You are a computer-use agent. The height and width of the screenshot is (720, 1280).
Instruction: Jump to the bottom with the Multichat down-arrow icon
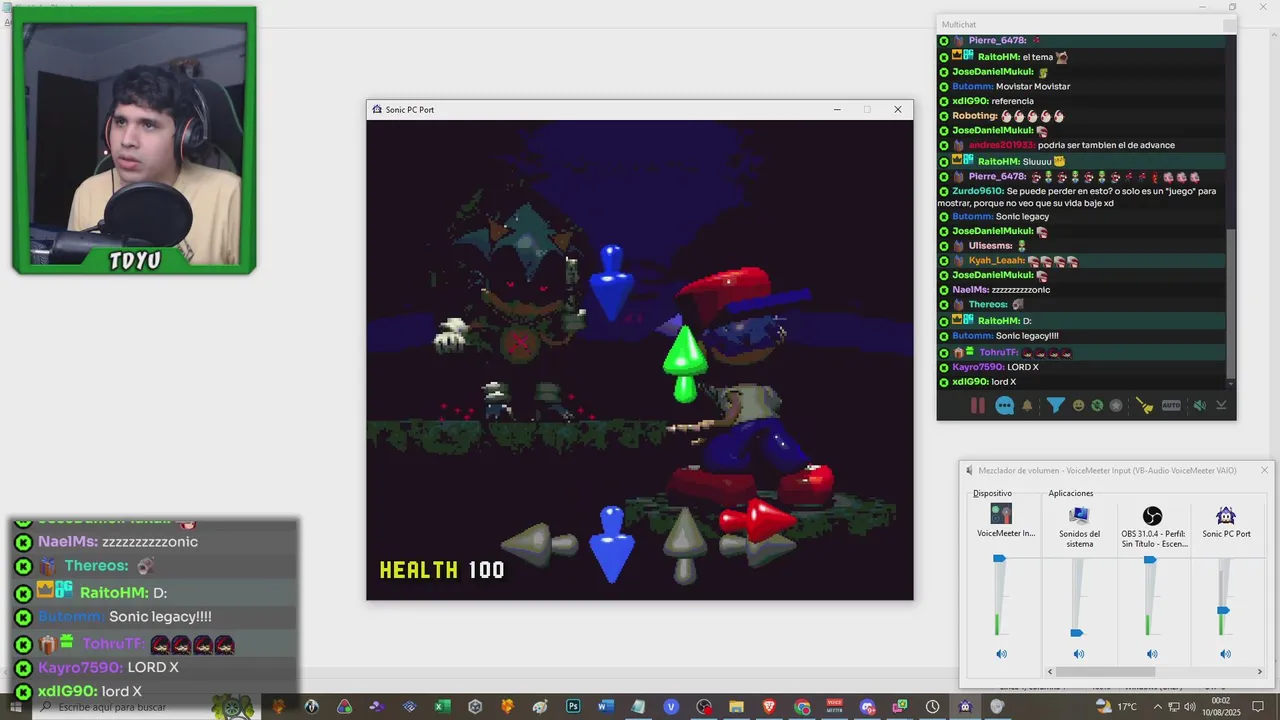pyautogui.click(x=1221, y=405)
